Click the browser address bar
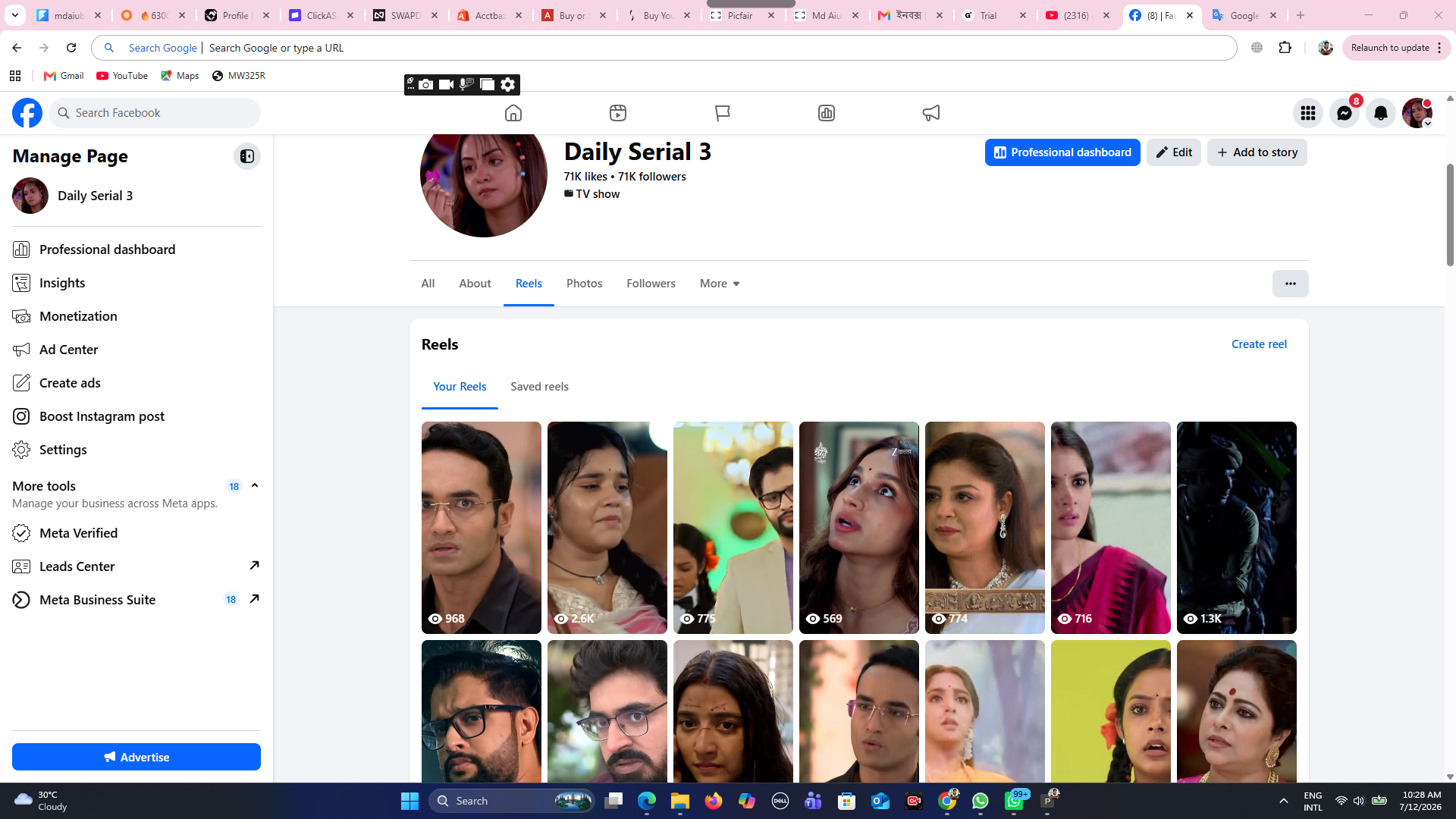The image size is (1456, 819). point(664,48)
